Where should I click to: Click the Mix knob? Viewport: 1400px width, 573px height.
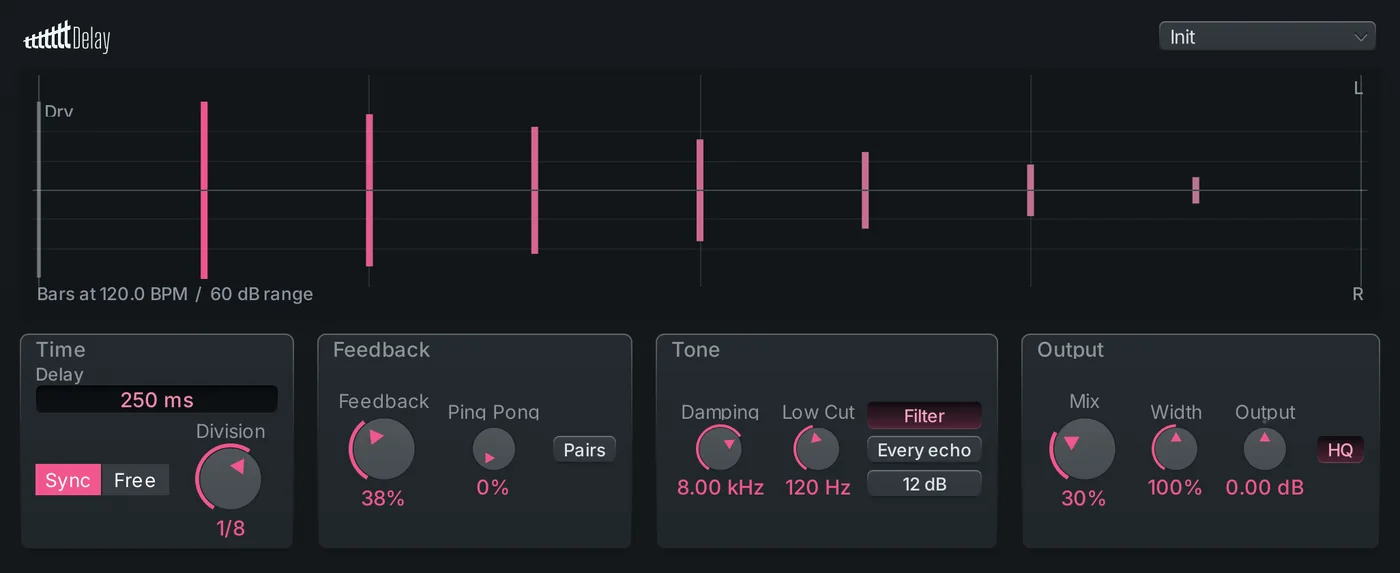pyautogui.click(x=1084, y=448)
